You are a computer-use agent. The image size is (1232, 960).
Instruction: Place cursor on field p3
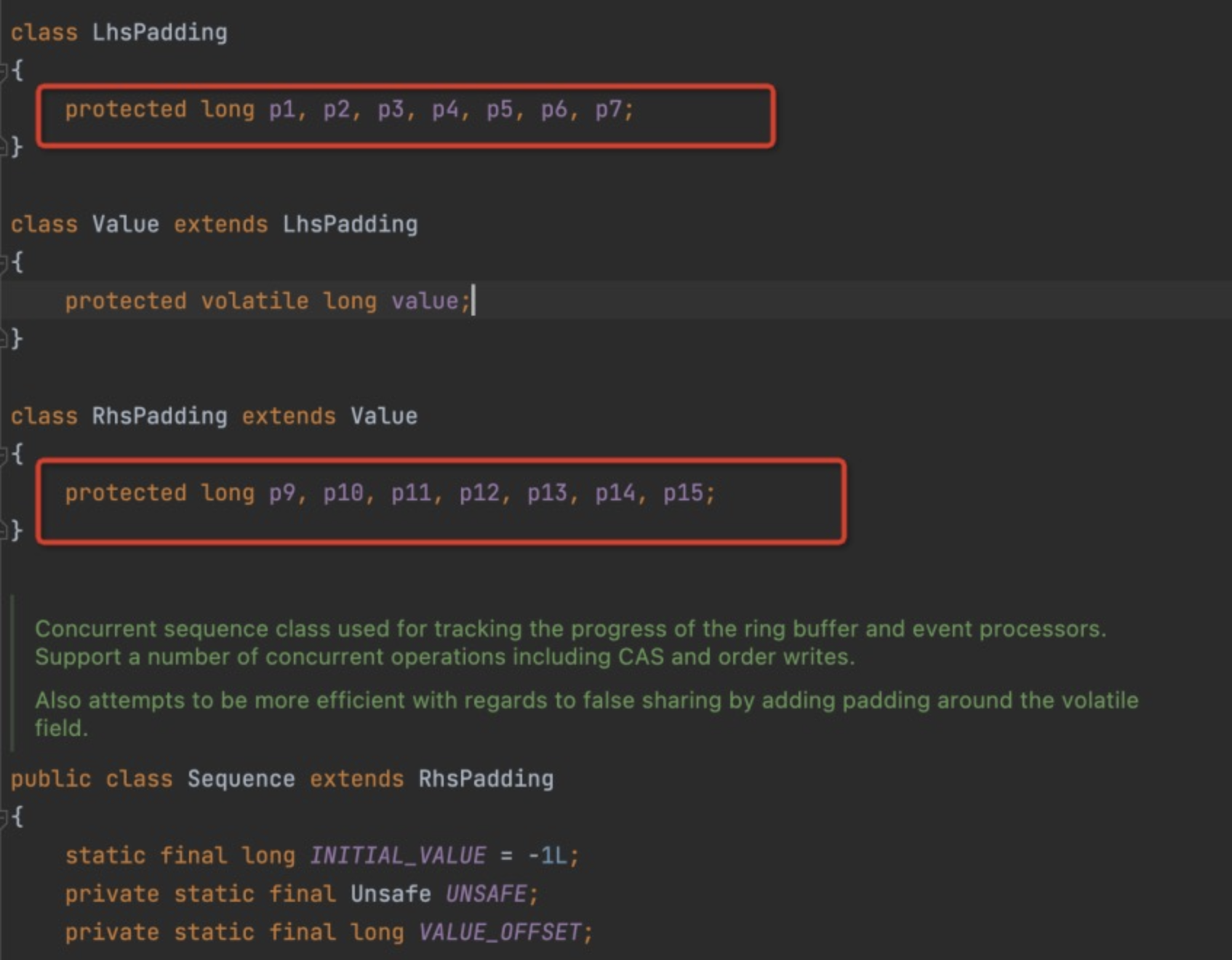391,110
